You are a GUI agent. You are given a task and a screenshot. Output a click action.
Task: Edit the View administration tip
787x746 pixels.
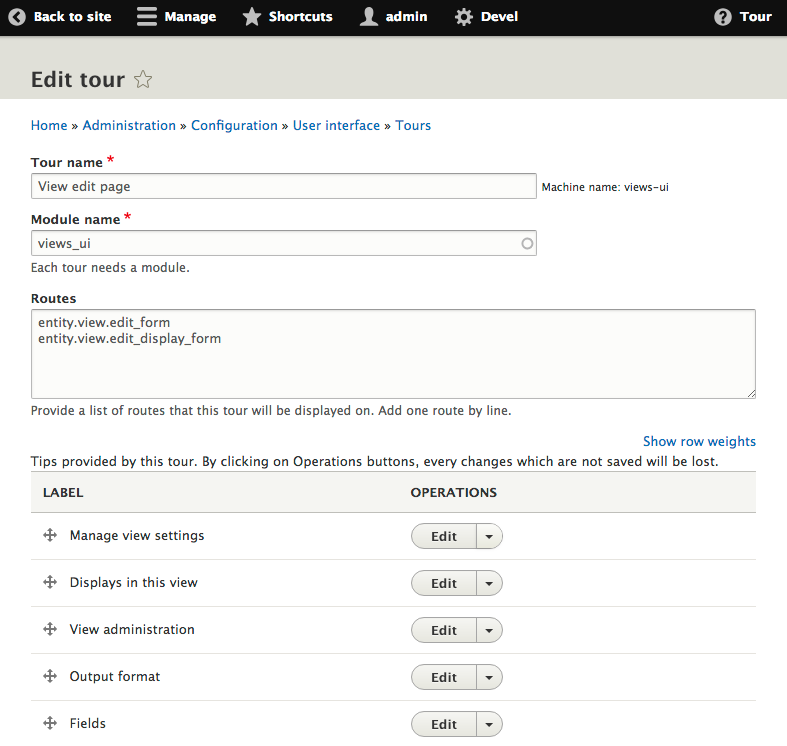(444, 630)
